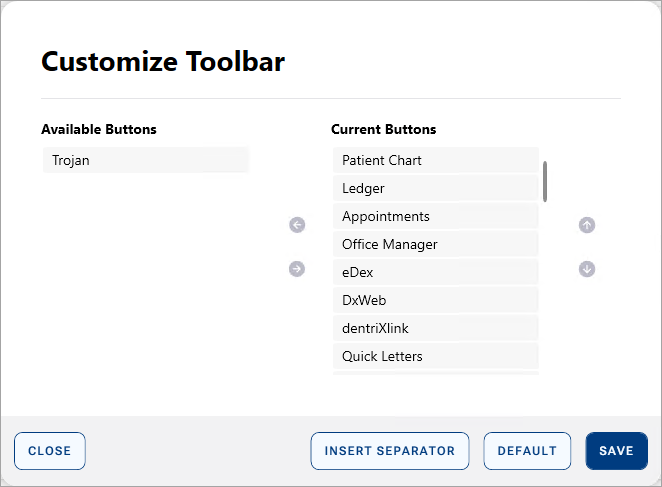Select Trojan in Available Buttons
This screenshot has width=662, height=487.
[x=145, y=160]
